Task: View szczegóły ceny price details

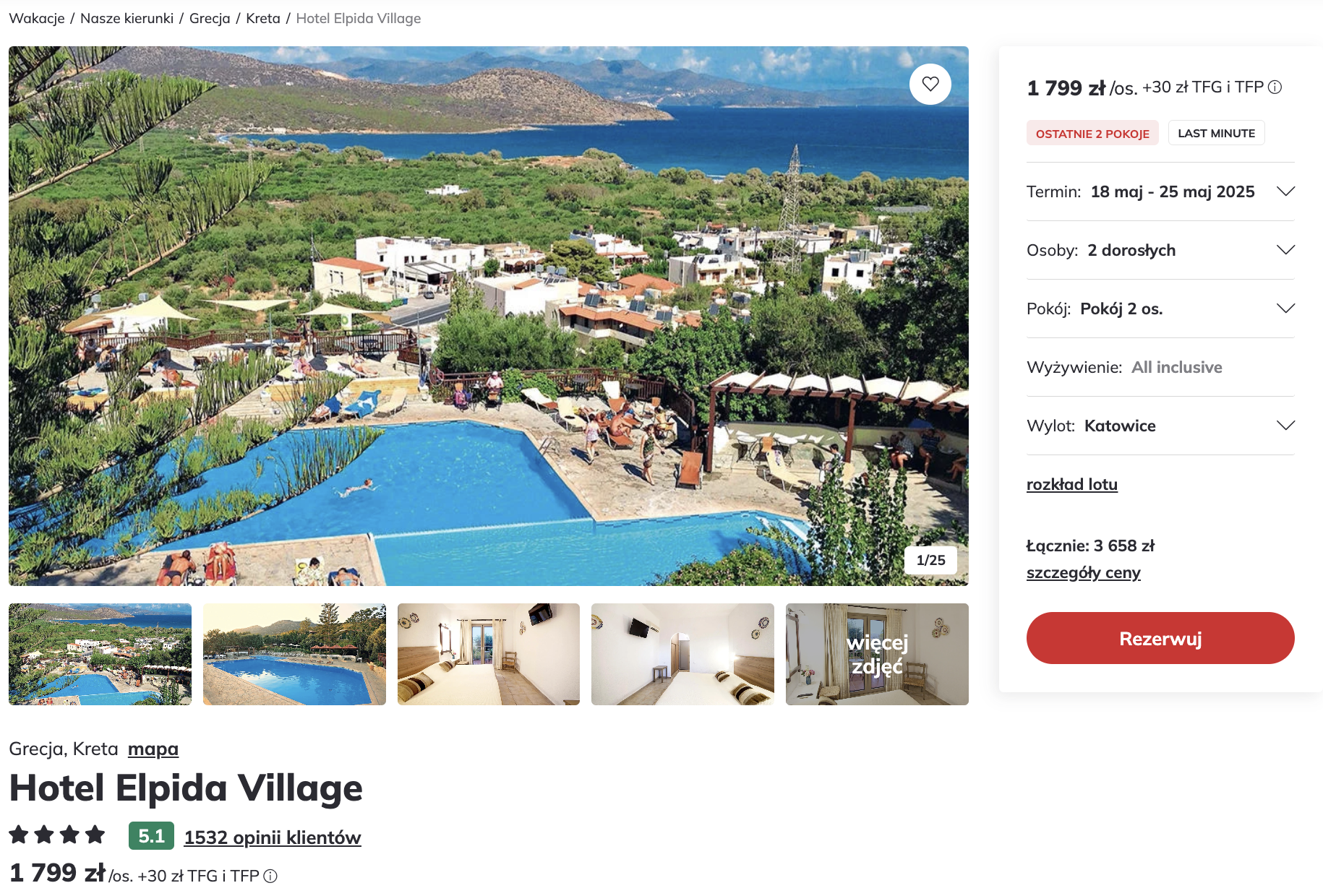Action: [1084, 572]
